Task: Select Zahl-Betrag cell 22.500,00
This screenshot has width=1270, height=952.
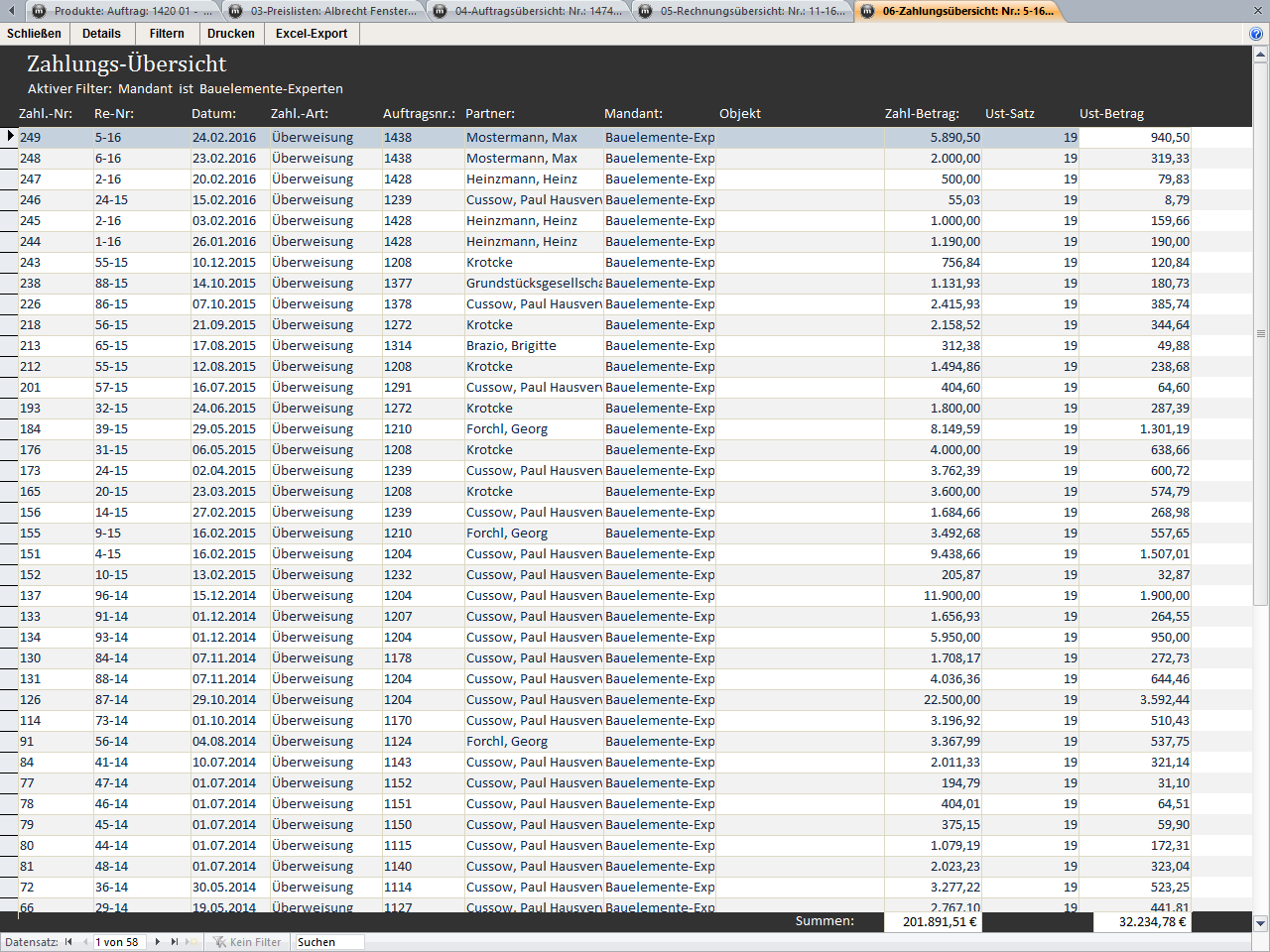Action: click(x=933, y=700)
